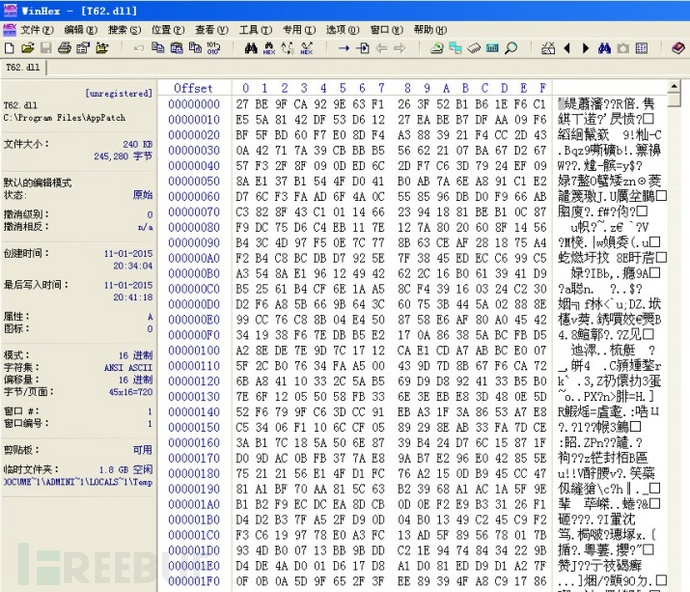This screenshot has width=690, height=592.
Task: Click the Offset column header
Action: [x=193, y=88]
